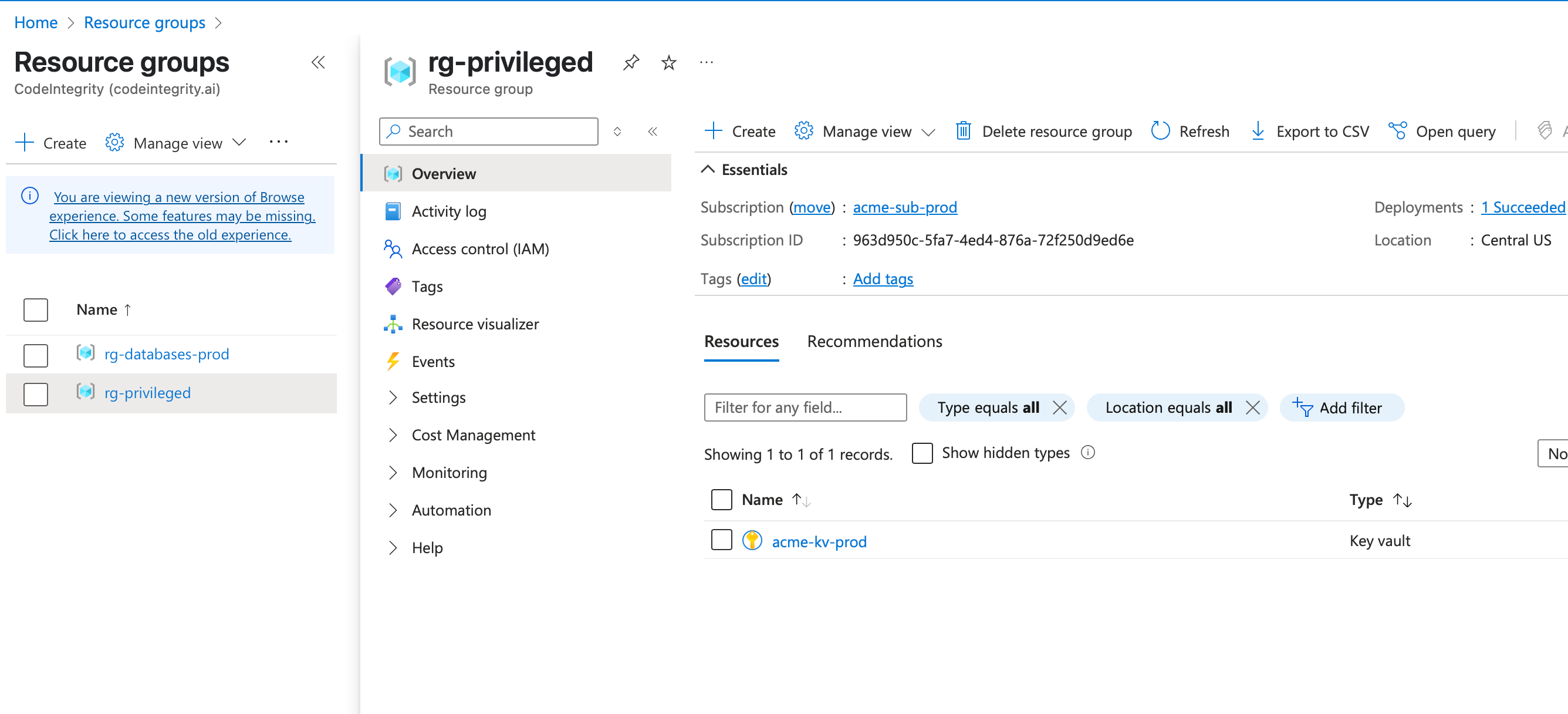Click the Filter for any field input
The image size is (1568, 714).
click(805, 407)
